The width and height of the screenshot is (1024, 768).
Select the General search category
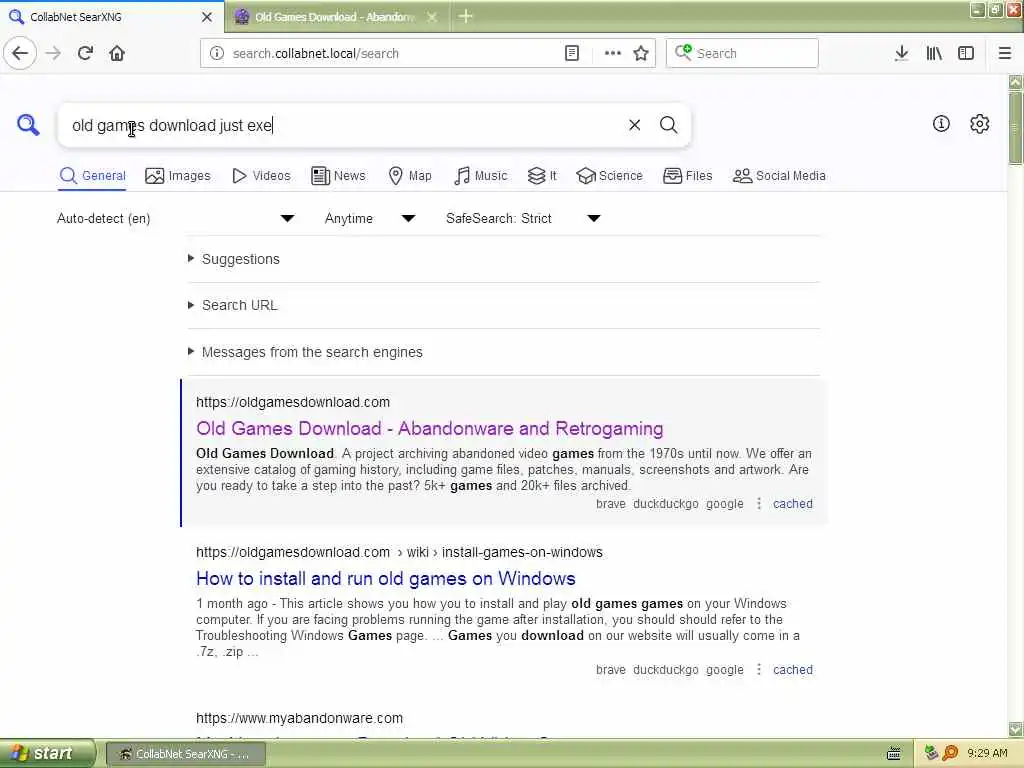(x=92, y=176)
